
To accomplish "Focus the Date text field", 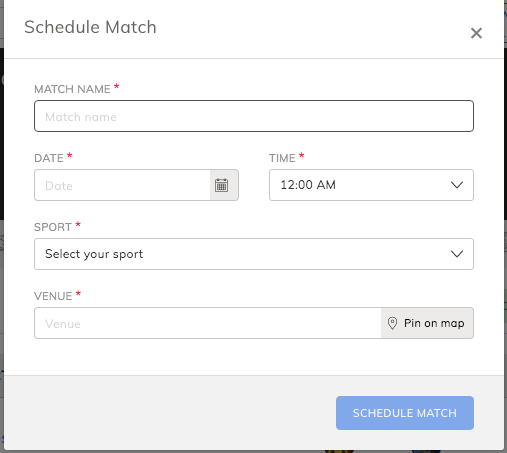I will tap(122, 185).
